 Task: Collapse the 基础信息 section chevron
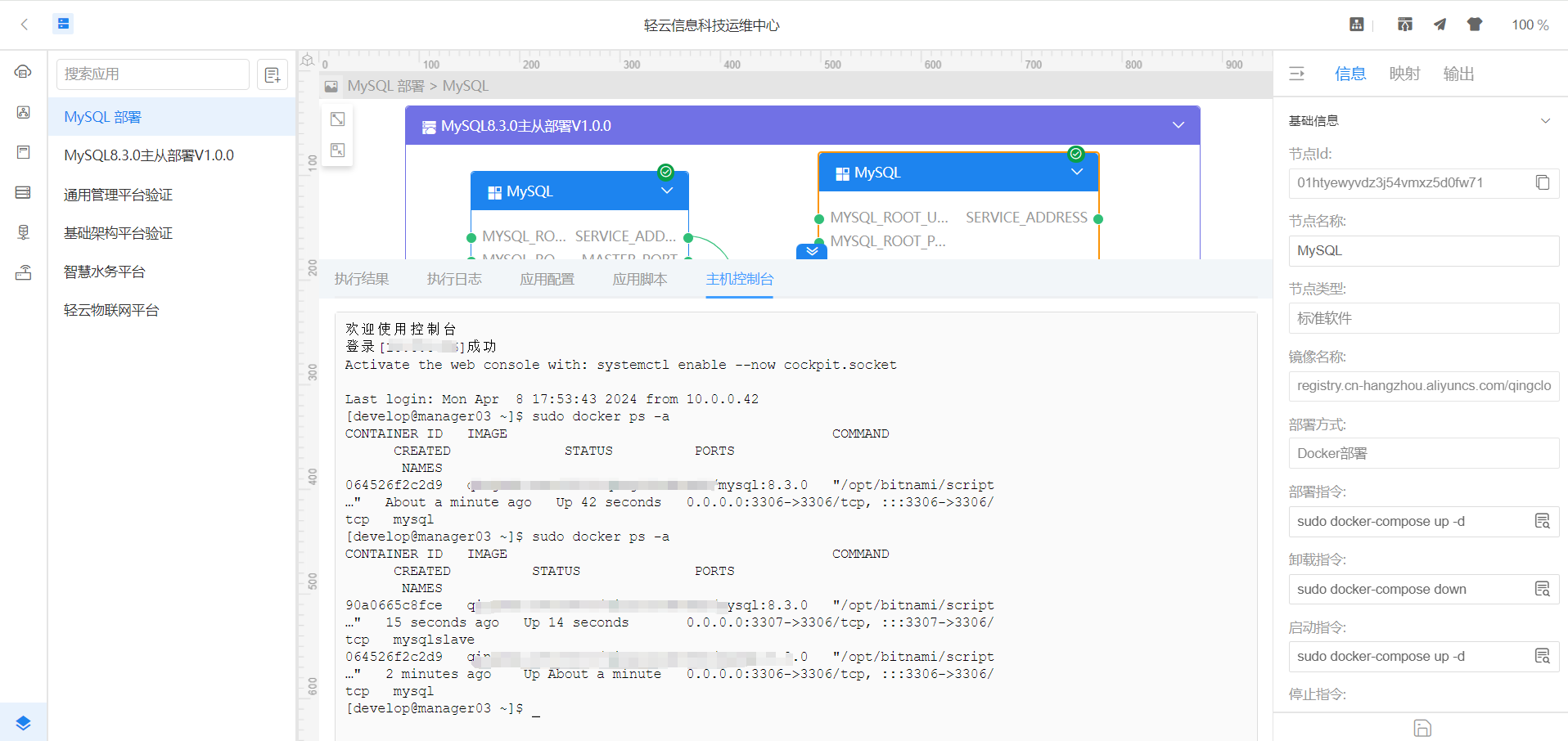coord(1545,121)
